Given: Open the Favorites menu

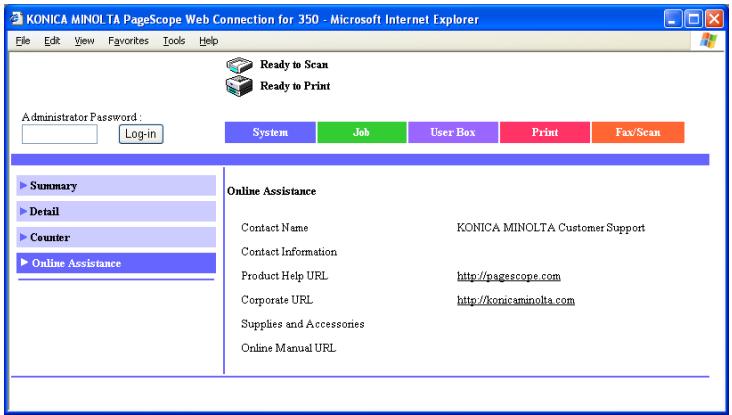Looking at the screenshot, I should tap(128, 41).
